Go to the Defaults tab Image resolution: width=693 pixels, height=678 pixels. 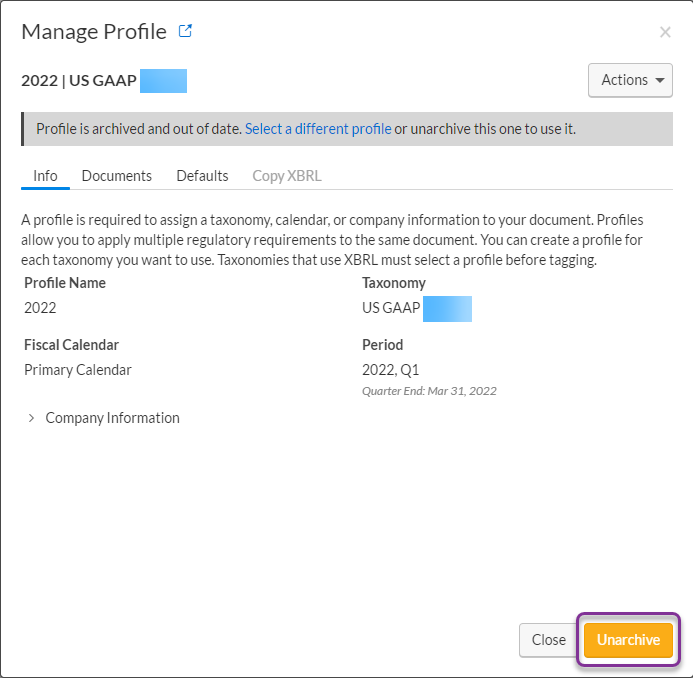click(202, 176)
